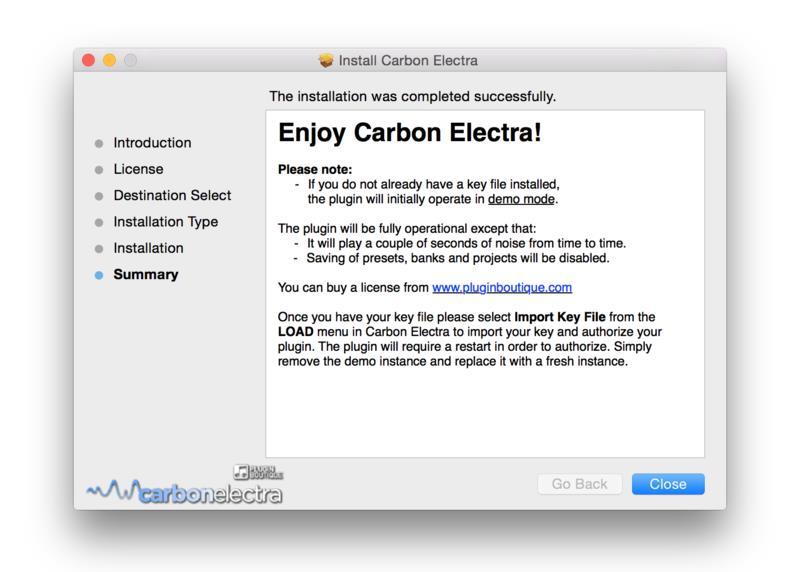Click the gray bullet beside Installation
This screenshot has height=572, width=800.
[x=99, y=249]
